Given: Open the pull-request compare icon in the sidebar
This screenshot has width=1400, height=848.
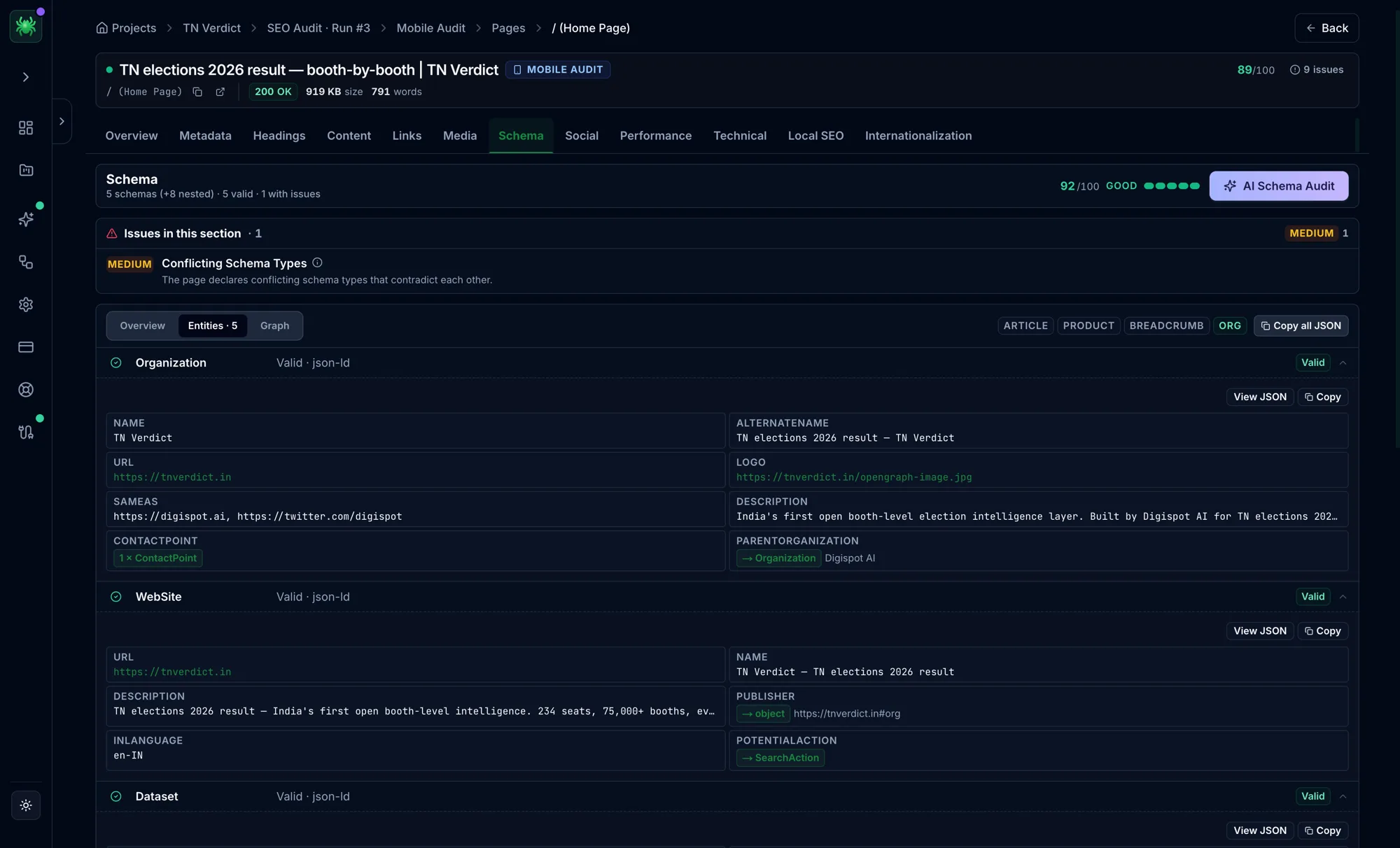Looking at the screenshot, I should (26, 432).
